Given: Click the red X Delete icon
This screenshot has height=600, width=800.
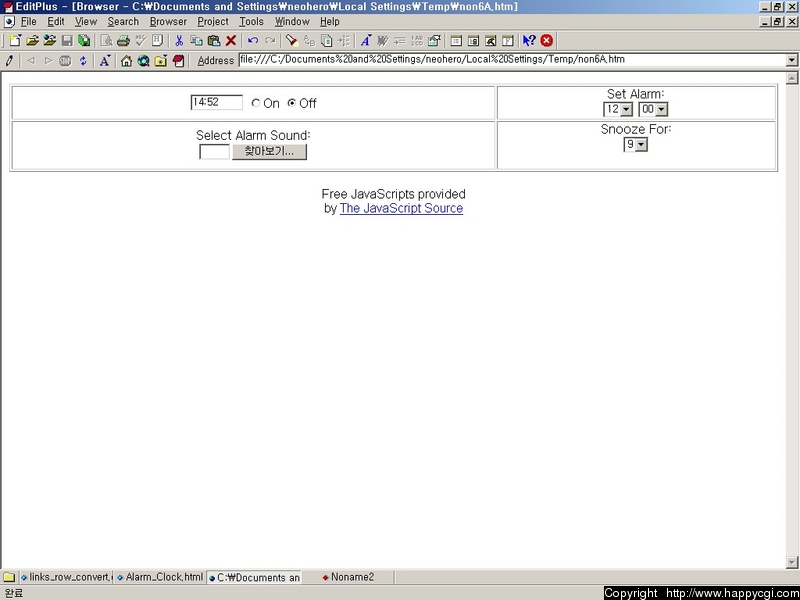Looking at the screenshot, I should click(x=231, y=40).
